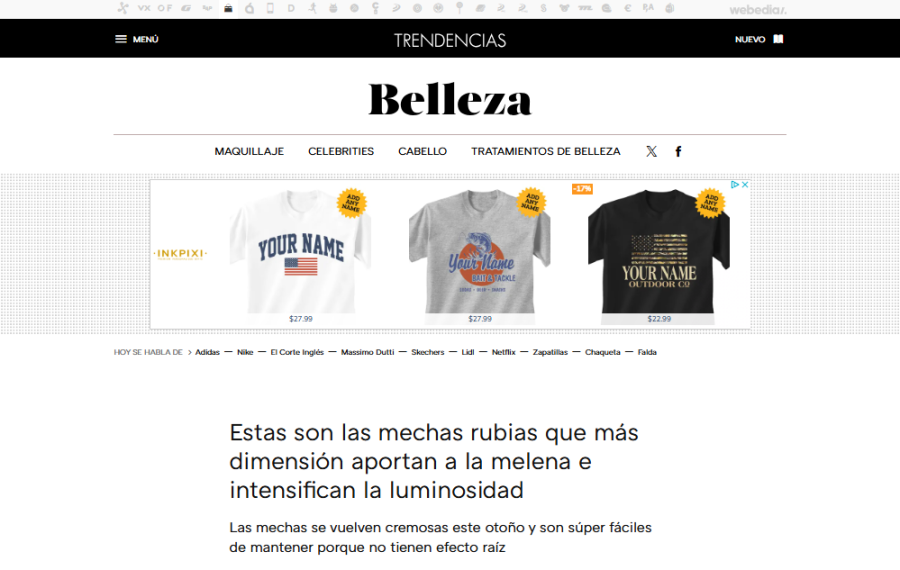Open the CELEBRITIES section
The width and height of the screenshot is (900, 570).
341,152
